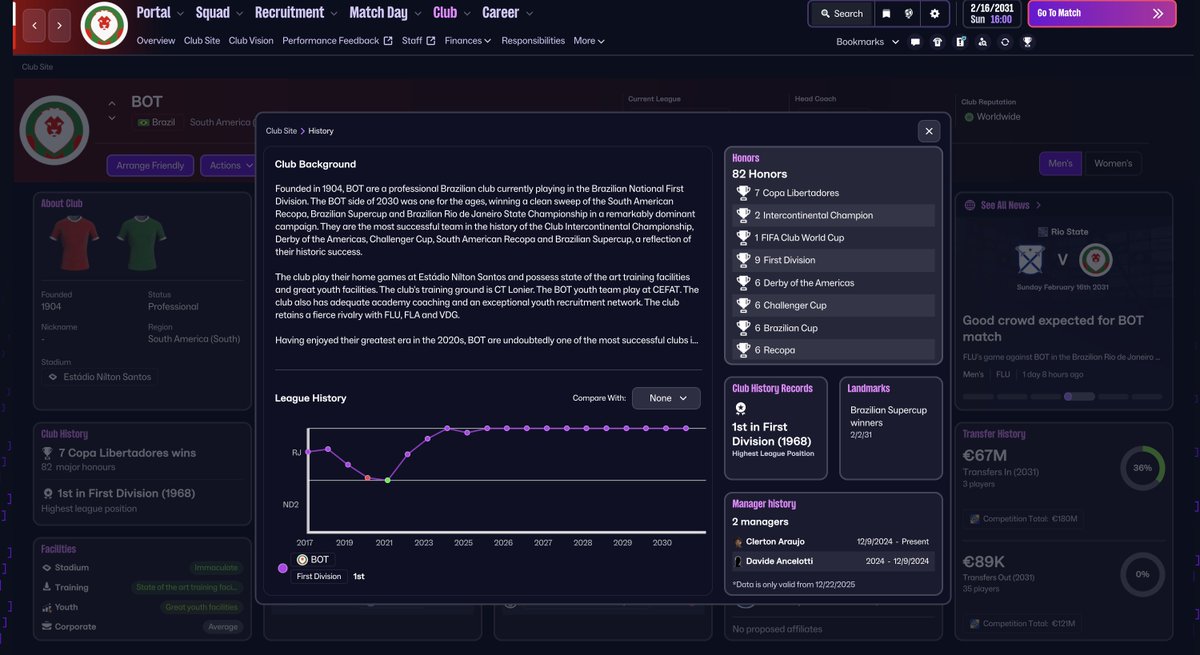Screen dimensions: 1200x655
Task: Click the large BOT crest on Club Site
Action: pyautogui.click(x=56, y=130)
